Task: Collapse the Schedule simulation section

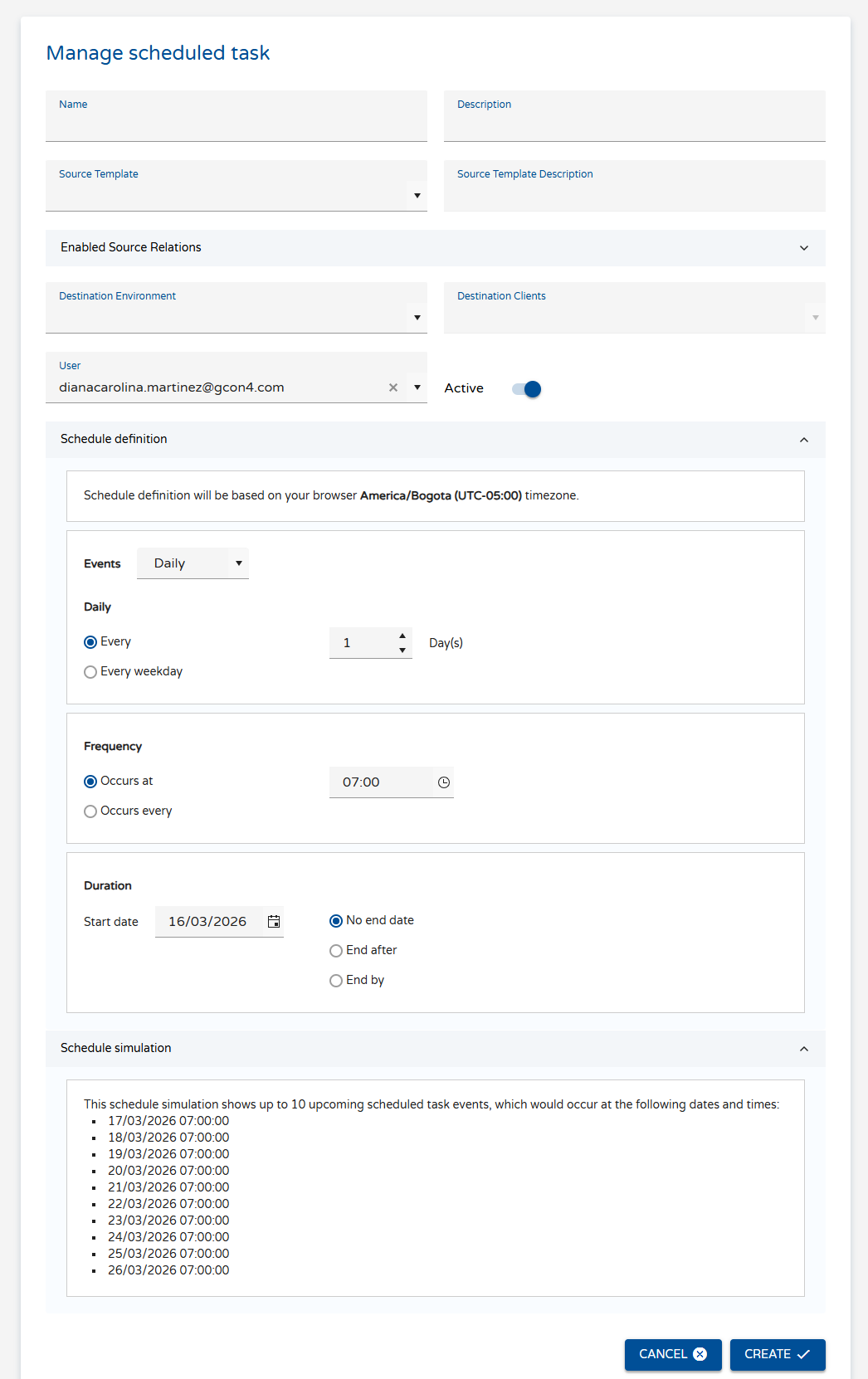Action: click(x=436, y=1049)
